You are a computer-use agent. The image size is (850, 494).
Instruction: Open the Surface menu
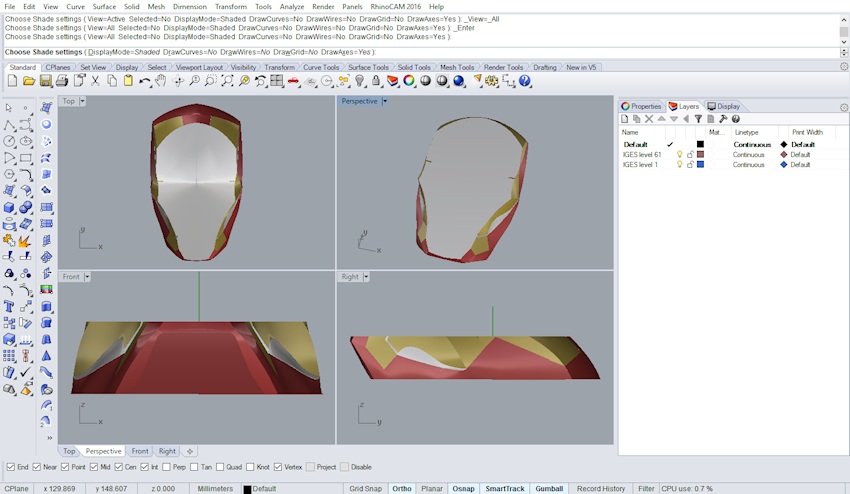pyautogui.click(x=104, y=7)
